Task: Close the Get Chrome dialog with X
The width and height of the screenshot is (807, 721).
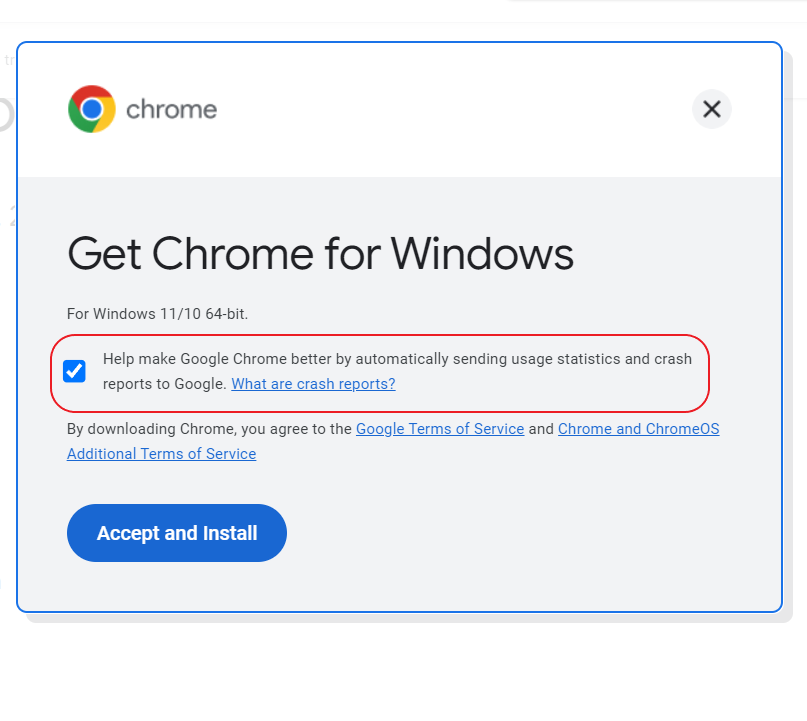Action: (711, 109)
